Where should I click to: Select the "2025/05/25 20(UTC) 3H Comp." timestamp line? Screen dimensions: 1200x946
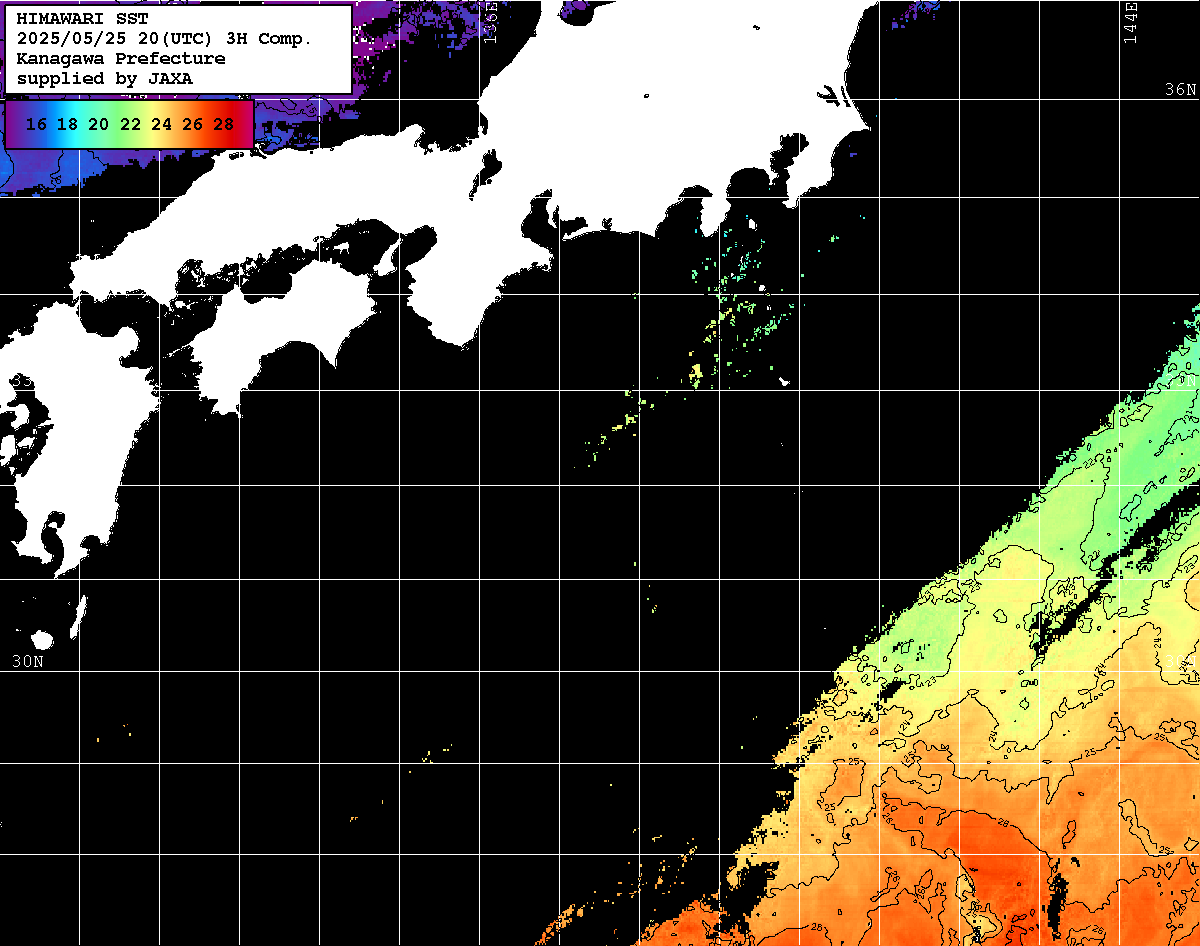(x=165, y=39)
